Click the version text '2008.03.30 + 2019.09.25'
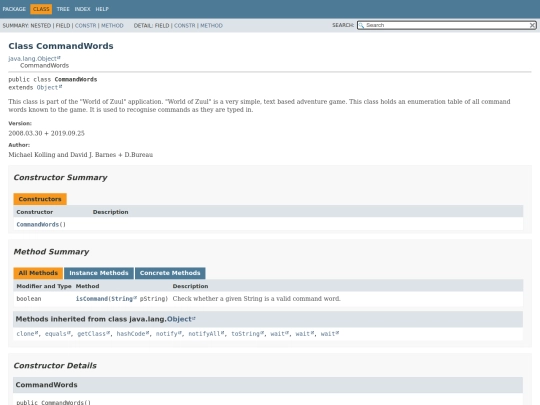 point(46,133)
